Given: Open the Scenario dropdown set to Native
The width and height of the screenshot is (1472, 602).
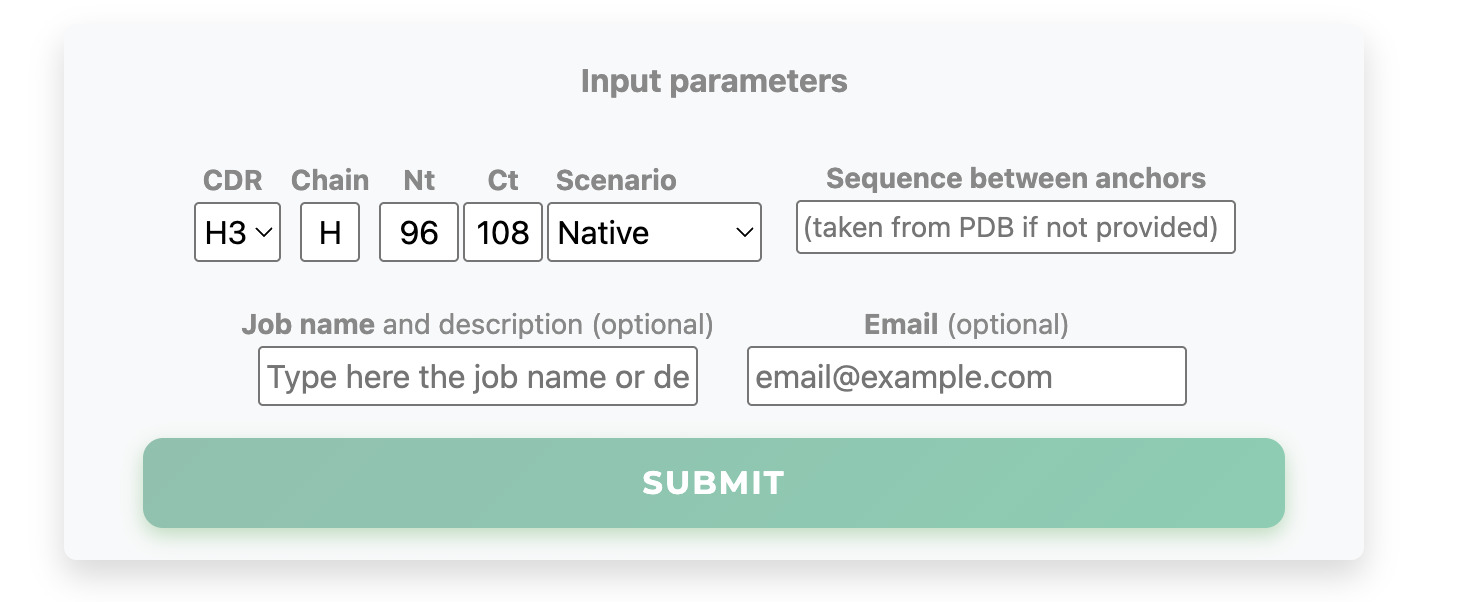Looking at the screenshot, I should click(x=654, y=233).
